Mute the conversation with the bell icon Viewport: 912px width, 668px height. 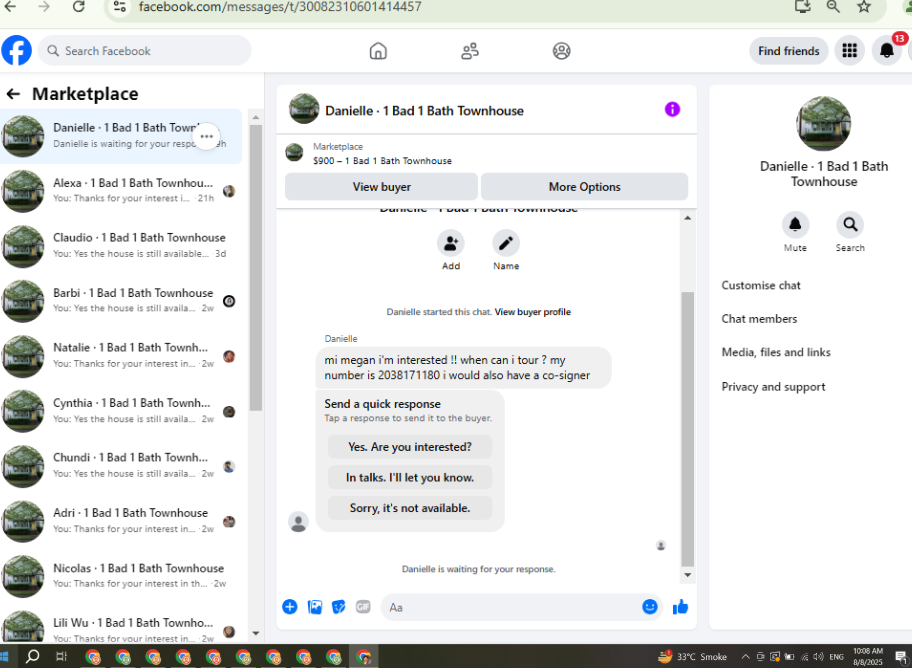pyautogui.click(x=795, y=225)
